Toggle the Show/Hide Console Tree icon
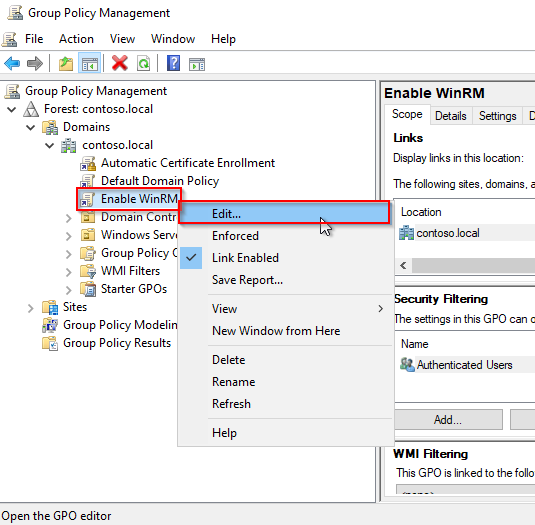Image resolution: width=535 pixels, height=525 pixels. click(x=90, y=63)
